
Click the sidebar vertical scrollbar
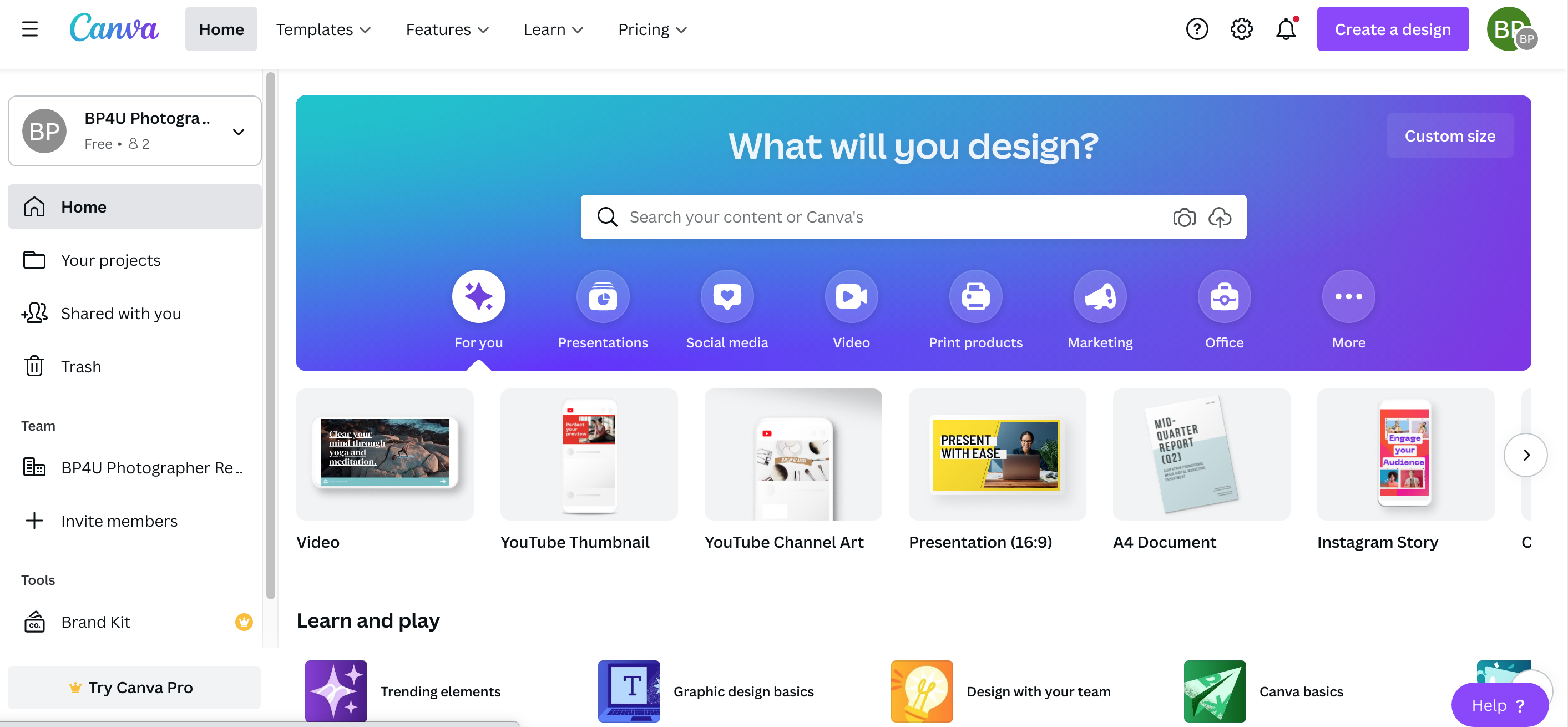[x=271, y=336]
